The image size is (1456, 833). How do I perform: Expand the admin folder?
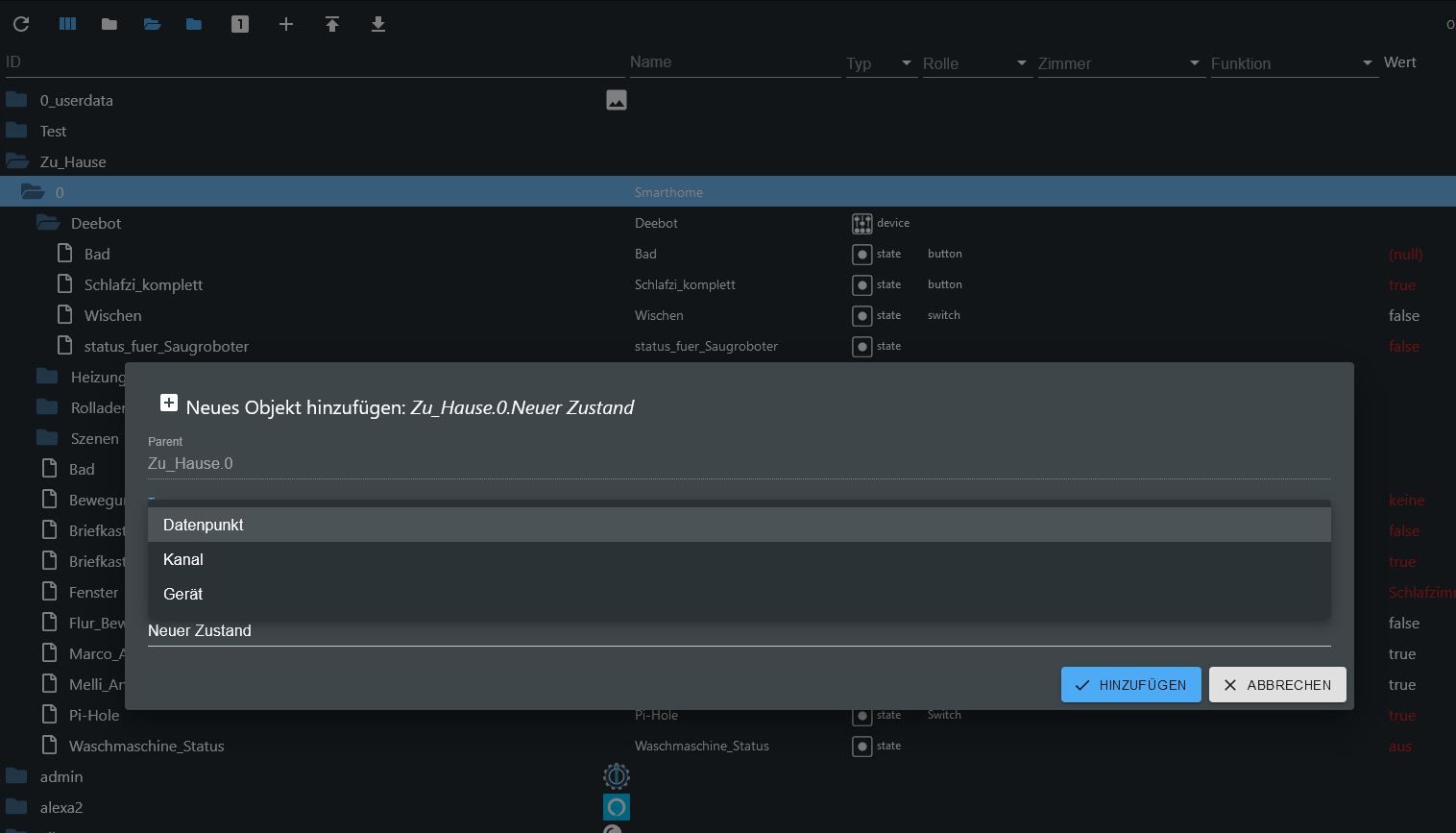click(16, 776)
